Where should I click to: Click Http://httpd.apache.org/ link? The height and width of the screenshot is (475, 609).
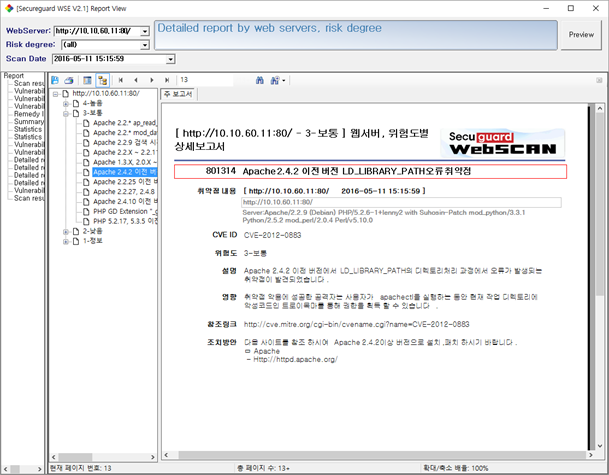(x=295, y=360)
